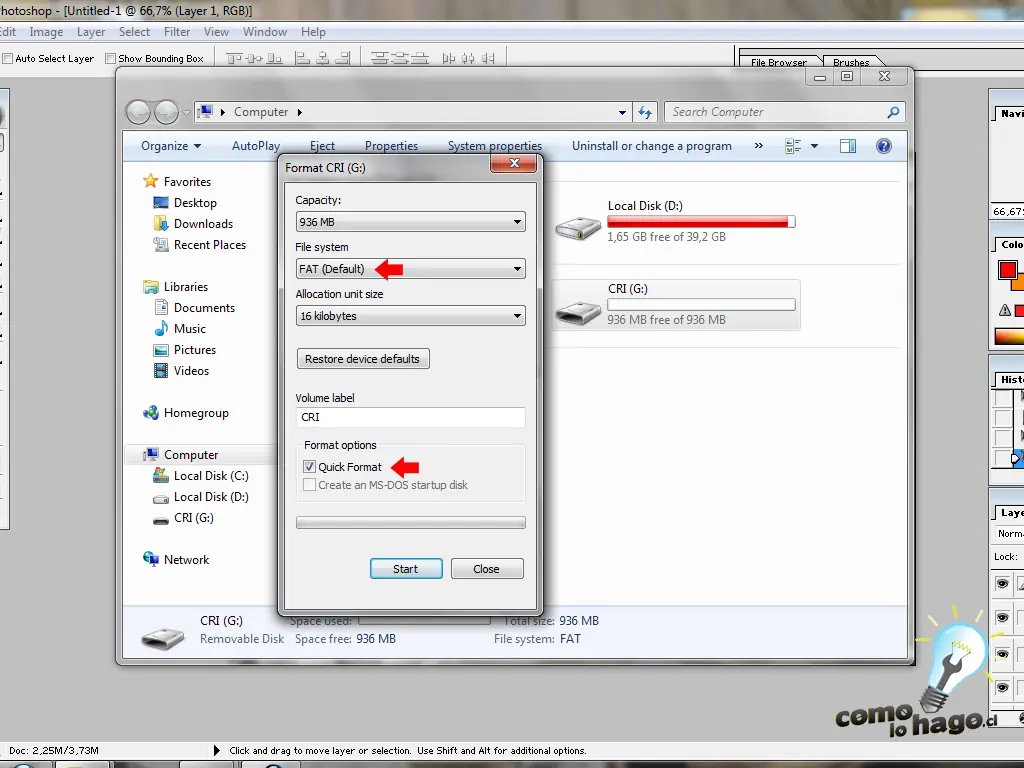This screenshot has width=1024, height=768.
Task: Show more toolbar commands chevron
Action: click(759, 146)
